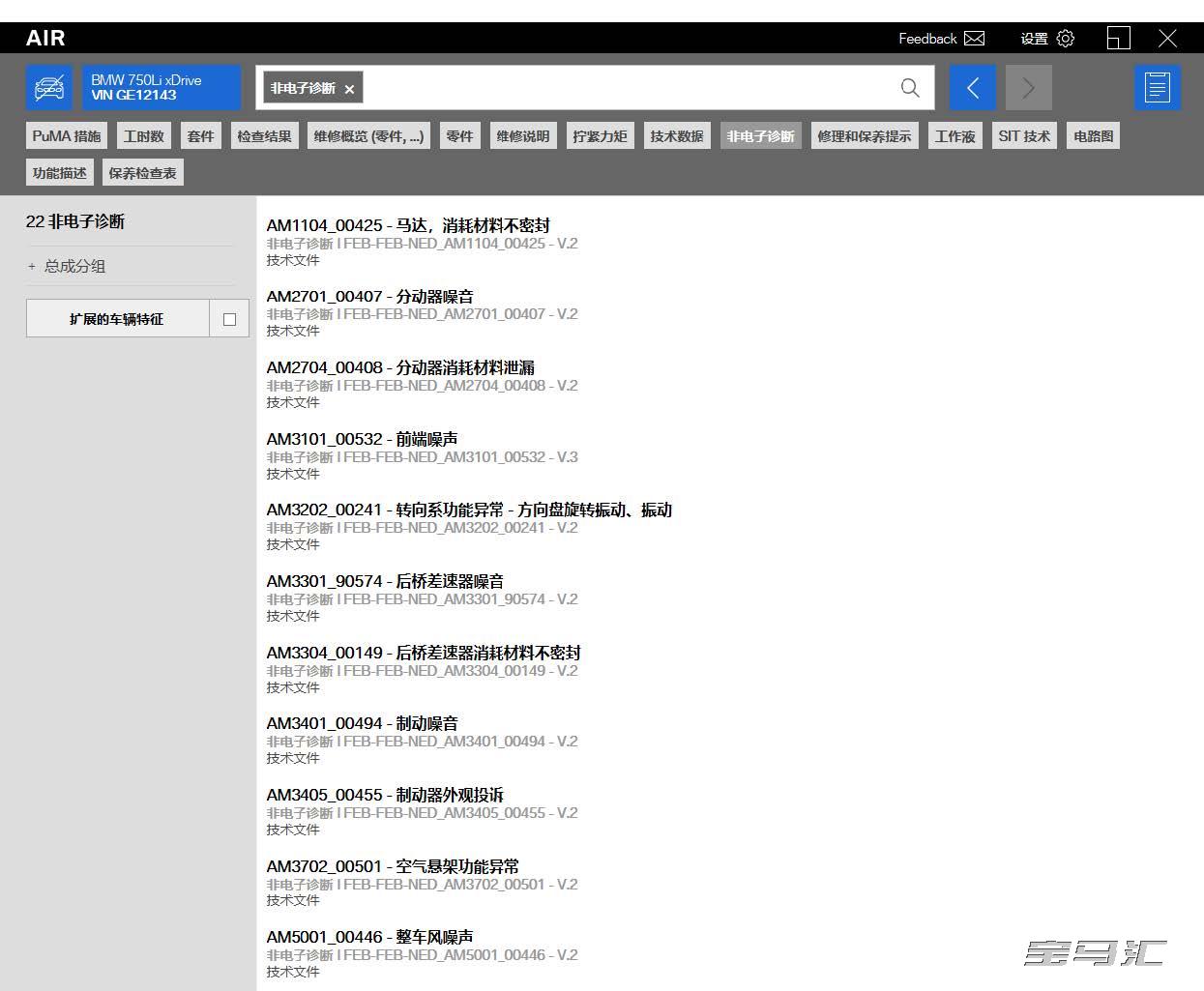
Task: Open document AM2704_00408 分动器消耗材料泄漏
Action: pos(400,367)
